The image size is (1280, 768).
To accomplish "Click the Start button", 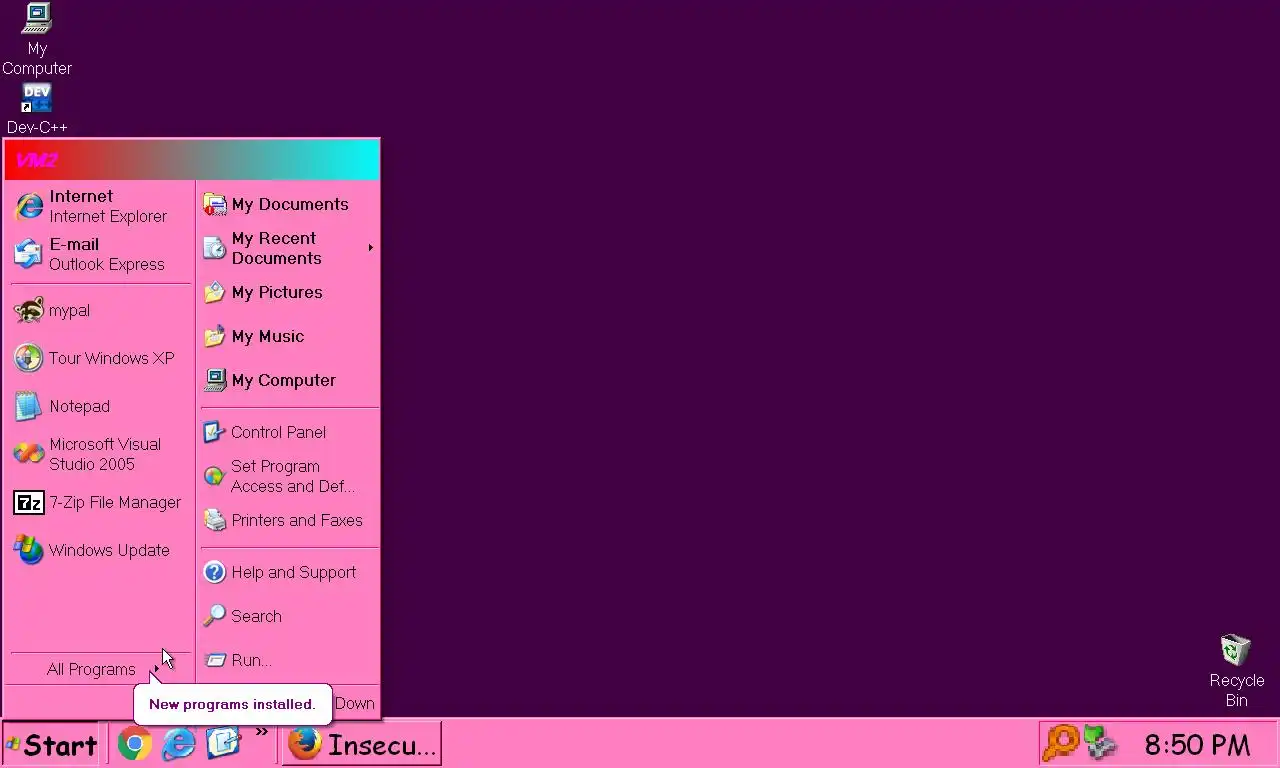I will tap(51, 745).
